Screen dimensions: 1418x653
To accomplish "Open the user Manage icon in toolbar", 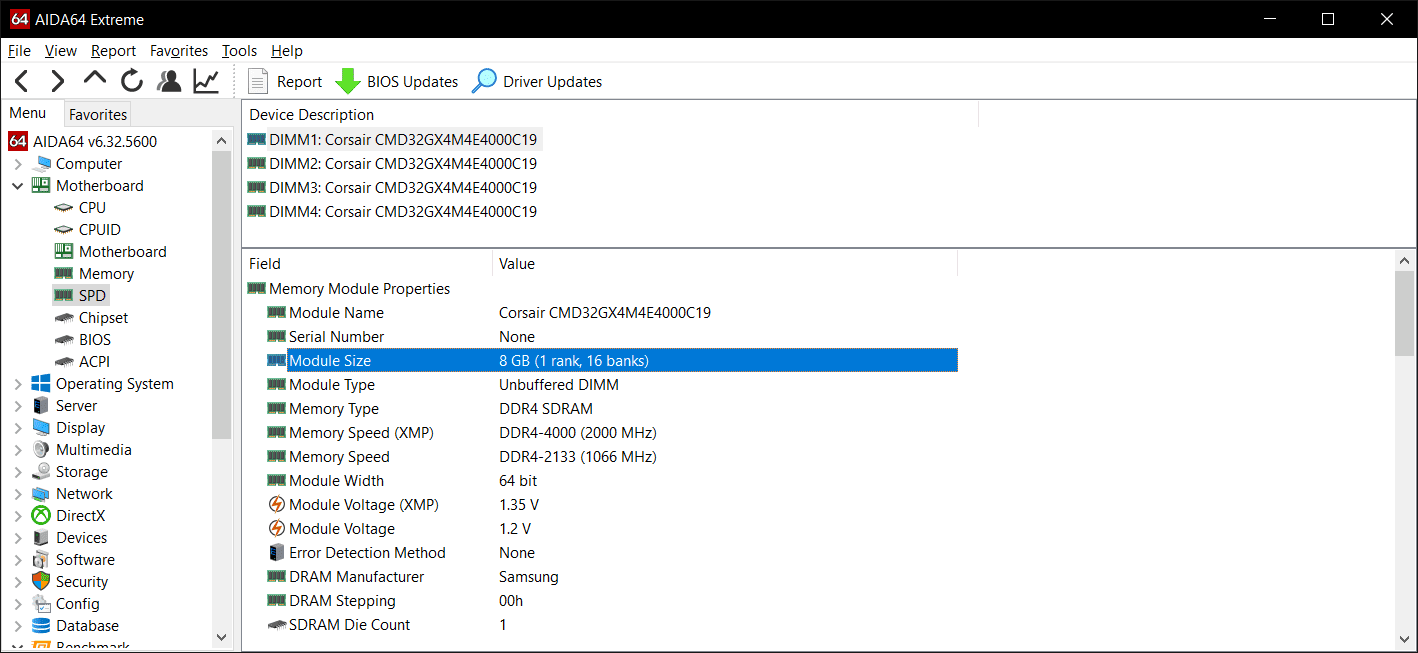I will [169, 81].
